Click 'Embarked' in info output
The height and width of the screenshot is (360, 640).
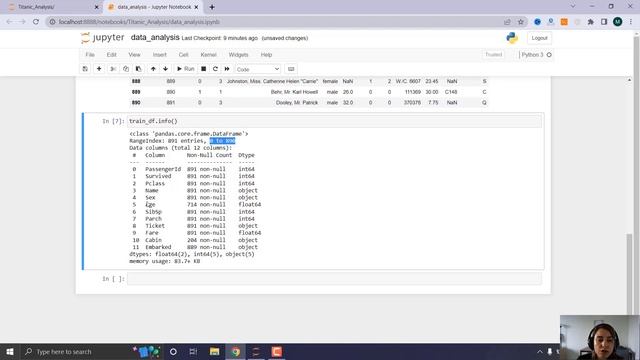click(158, 247)
